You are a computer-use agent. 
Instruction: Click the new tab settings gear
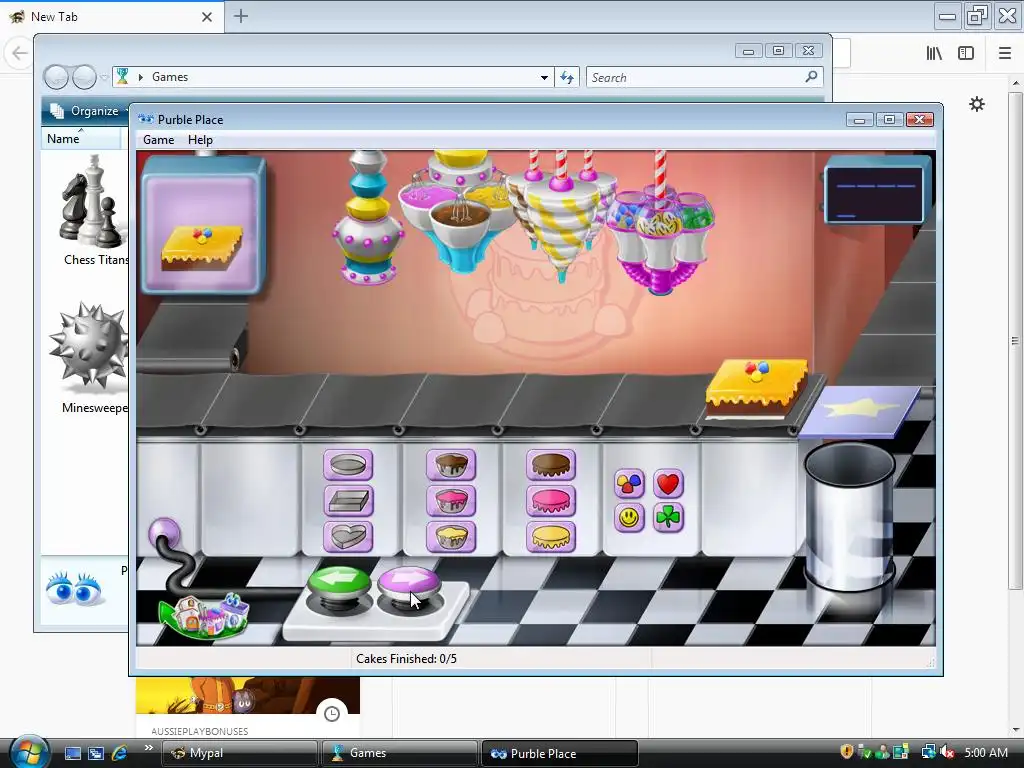coord(977,104)
